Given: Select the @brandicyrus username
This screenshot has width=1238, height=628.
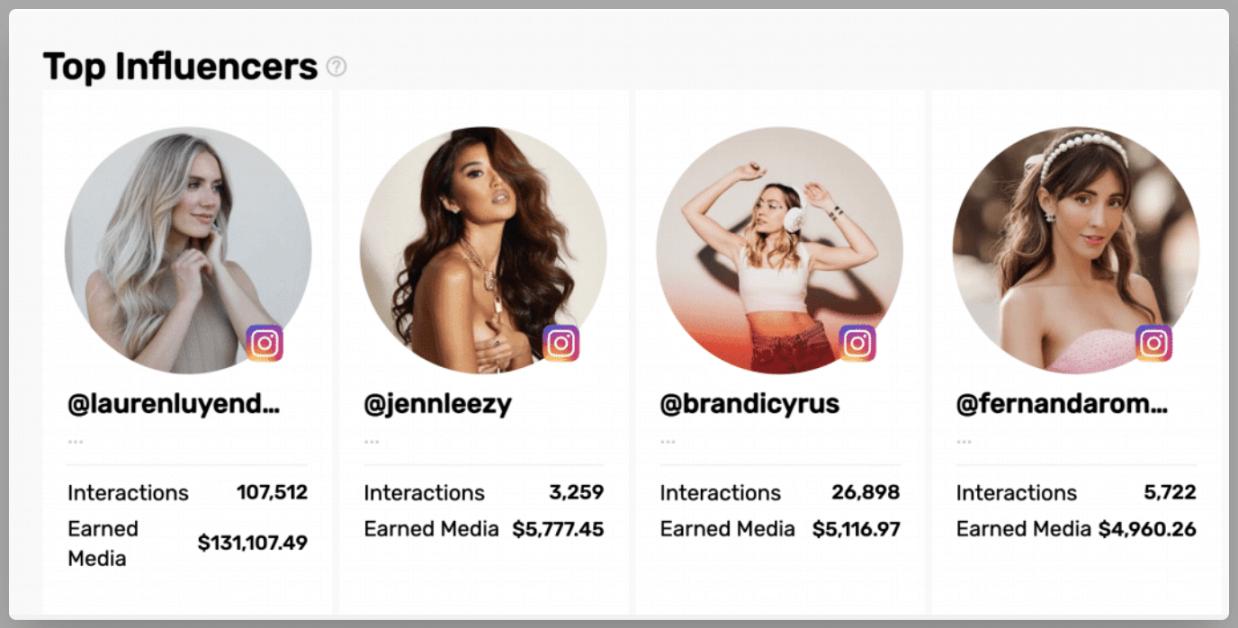Looking at the screenshot, I should (750, 405).
